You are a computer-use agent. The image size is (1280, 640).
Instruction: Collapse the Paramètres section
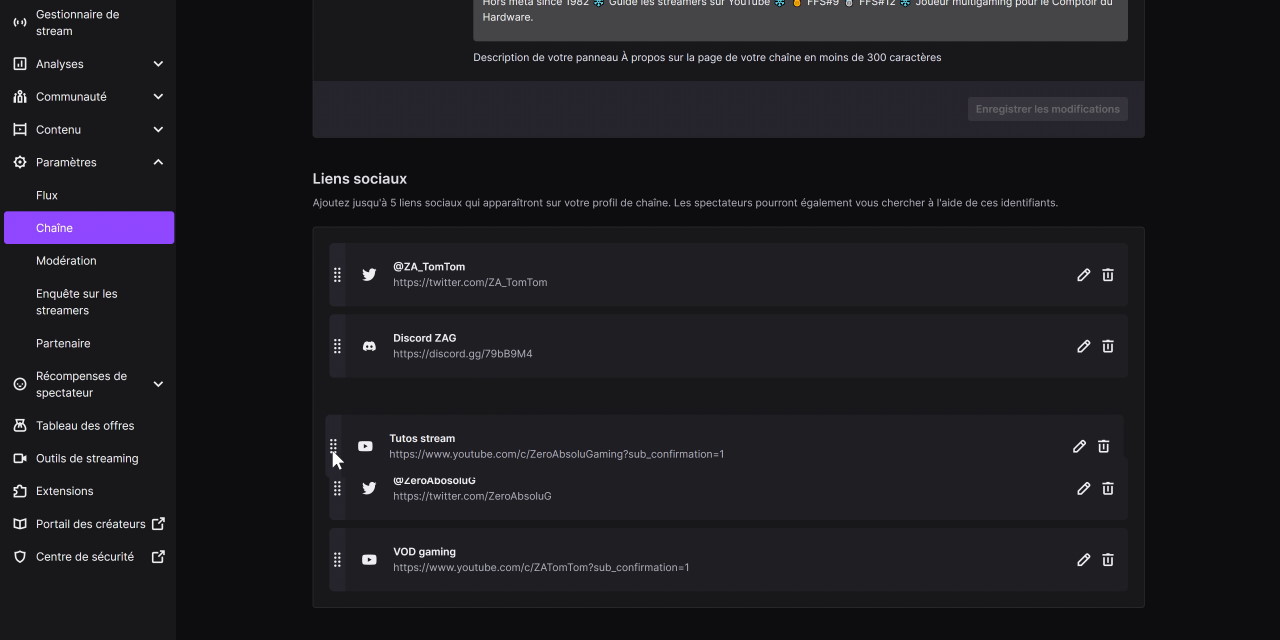(158, 162)
